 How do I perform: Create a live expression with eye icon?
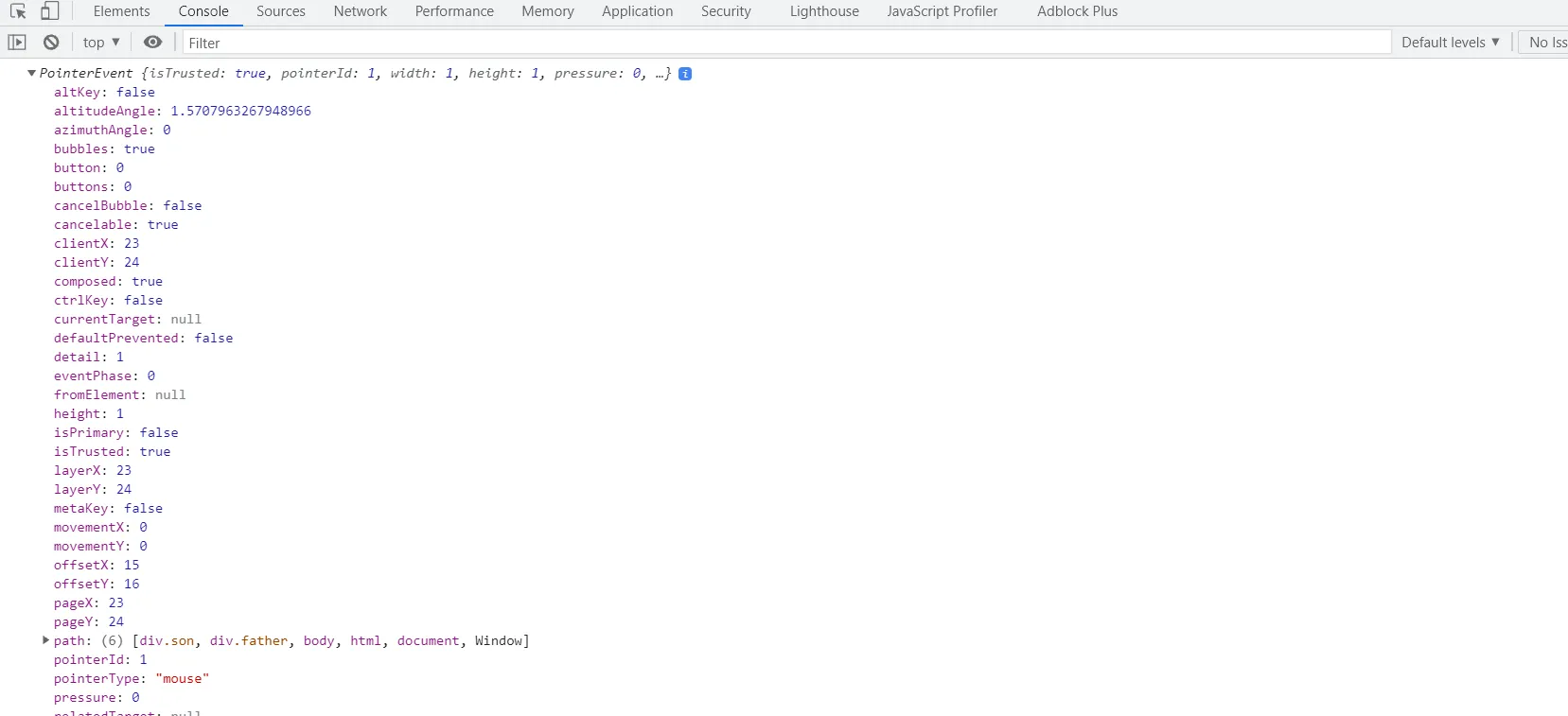pos(152,43)
